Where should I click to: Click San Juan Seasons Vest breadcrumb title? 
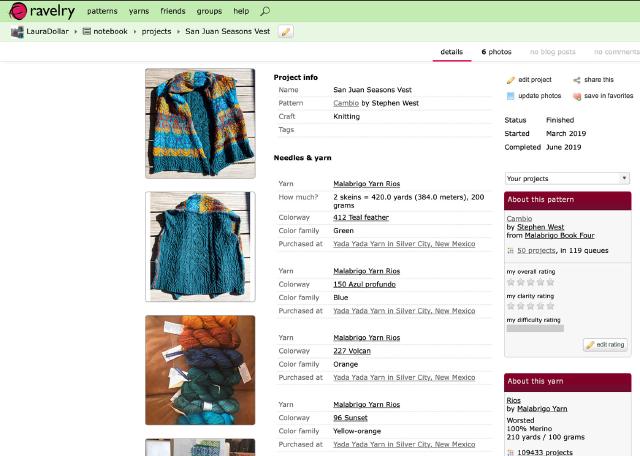[227, 31]
